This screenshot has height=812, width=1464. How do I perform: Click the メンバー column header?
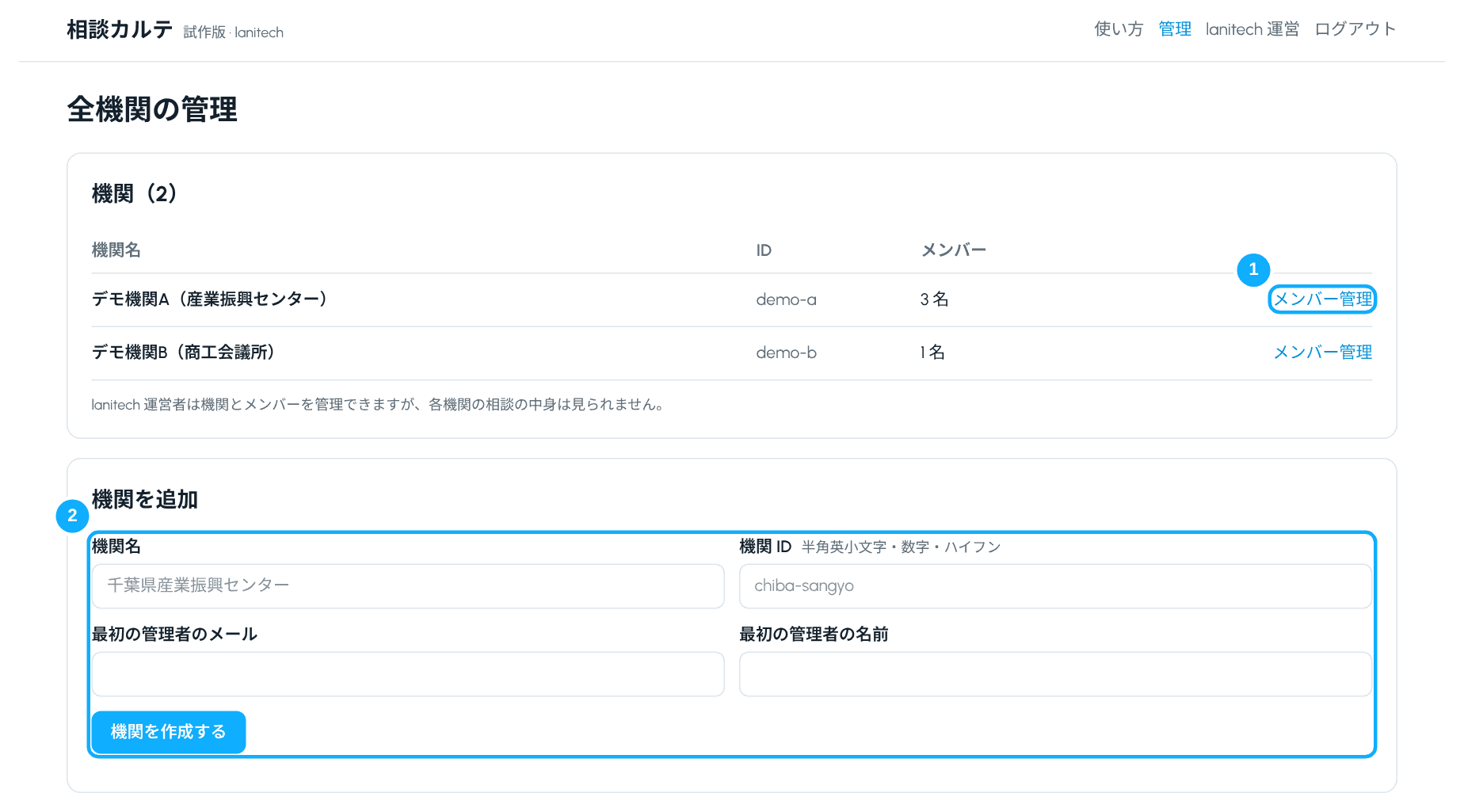pyautogui.click(x=953, y=250)
